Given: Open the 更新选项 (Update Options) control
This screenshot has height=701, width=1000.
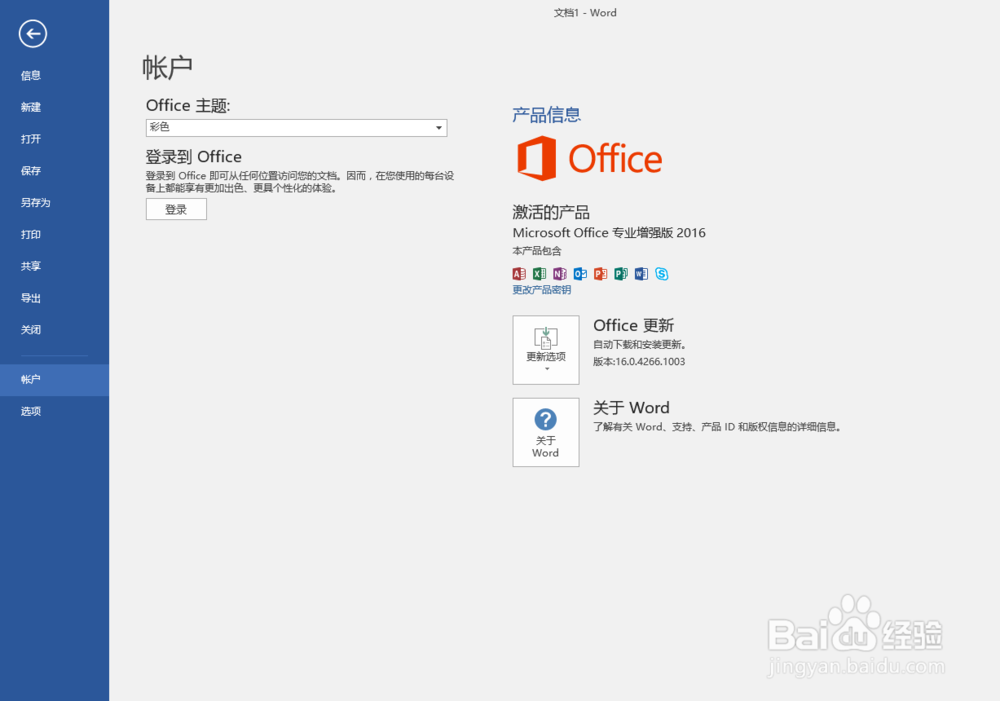Looking at the screenshot, I should coord(545,350).
